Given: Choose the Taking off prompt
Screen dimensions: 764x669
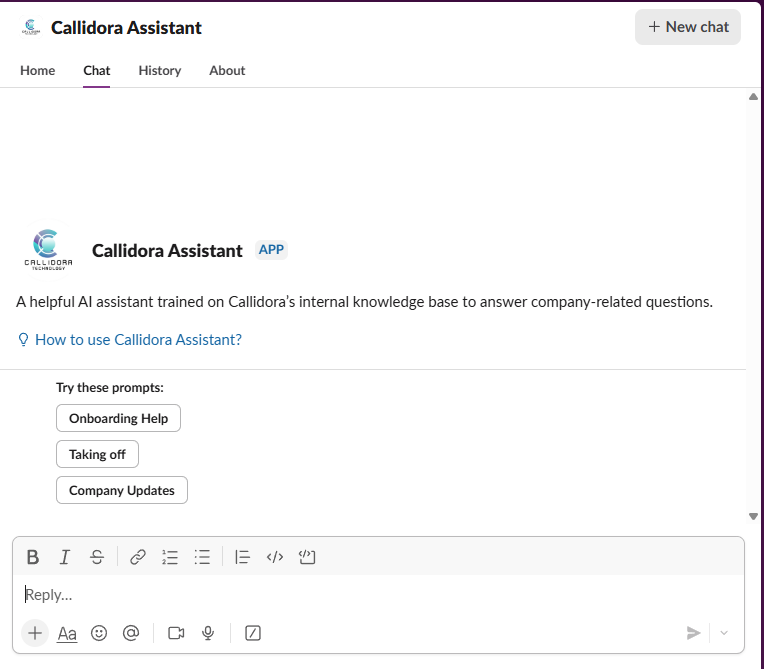Looking at the screenshot, I should pos(97,454).
